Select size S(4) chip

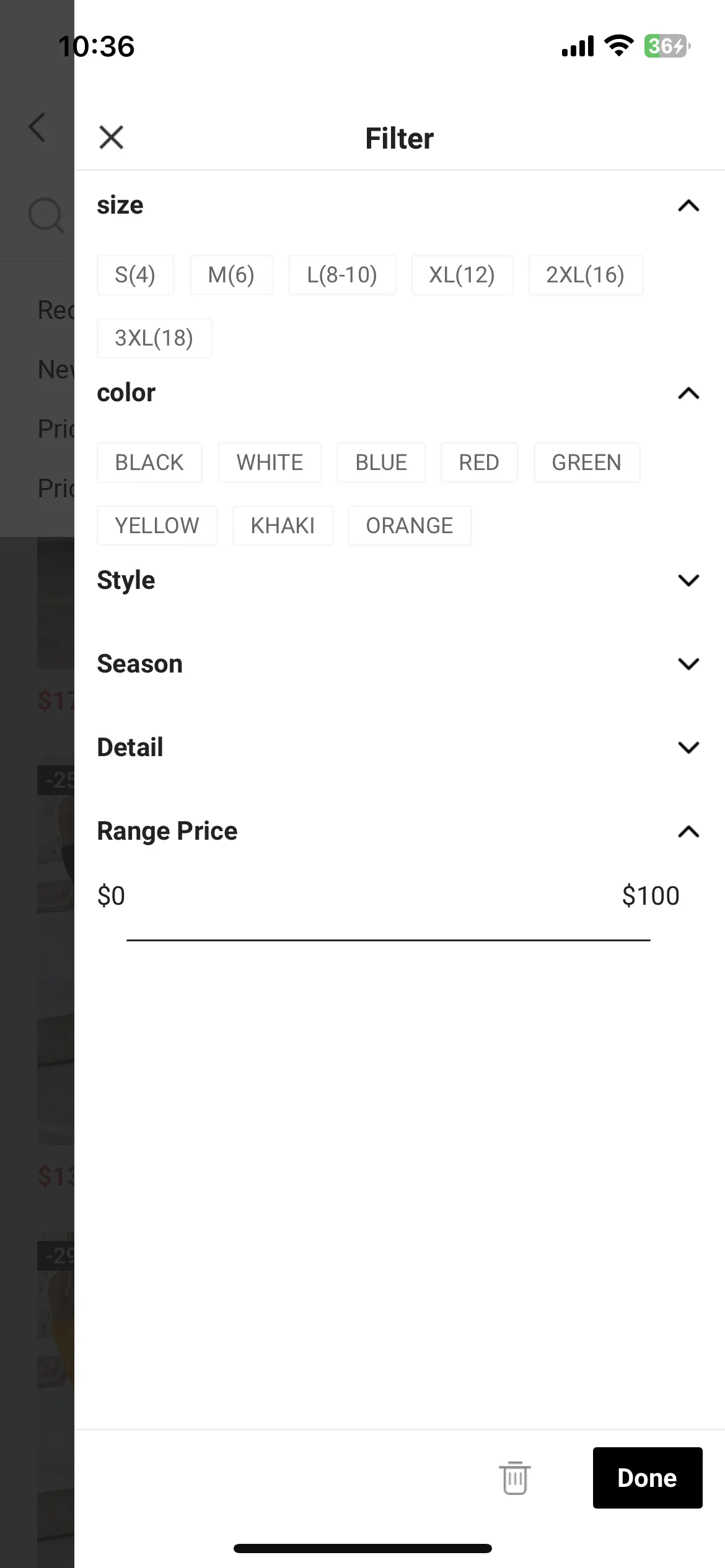tap(135, 275)
